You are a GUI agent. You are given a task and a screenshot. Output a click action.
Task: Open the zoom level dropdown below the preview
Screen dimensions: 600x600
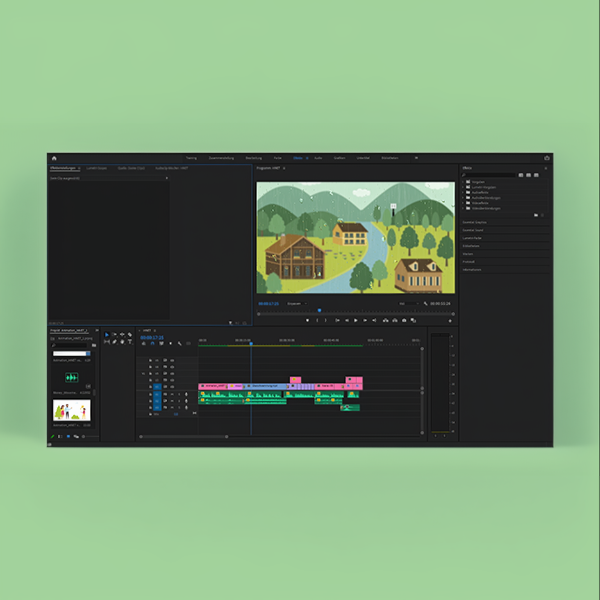point(296,303)
